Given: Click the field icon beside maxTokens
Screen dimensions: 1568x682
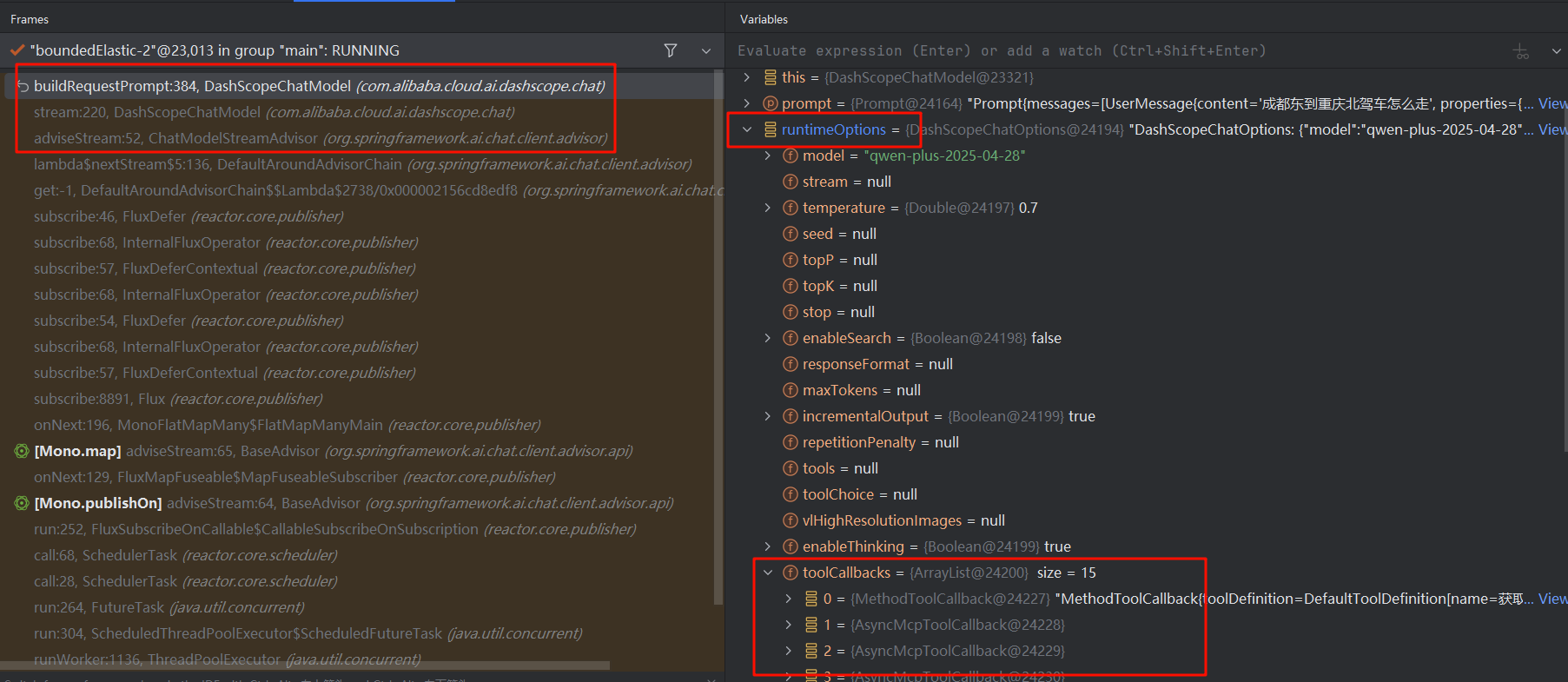Looking at the screenshot, I should click(791, 390).
